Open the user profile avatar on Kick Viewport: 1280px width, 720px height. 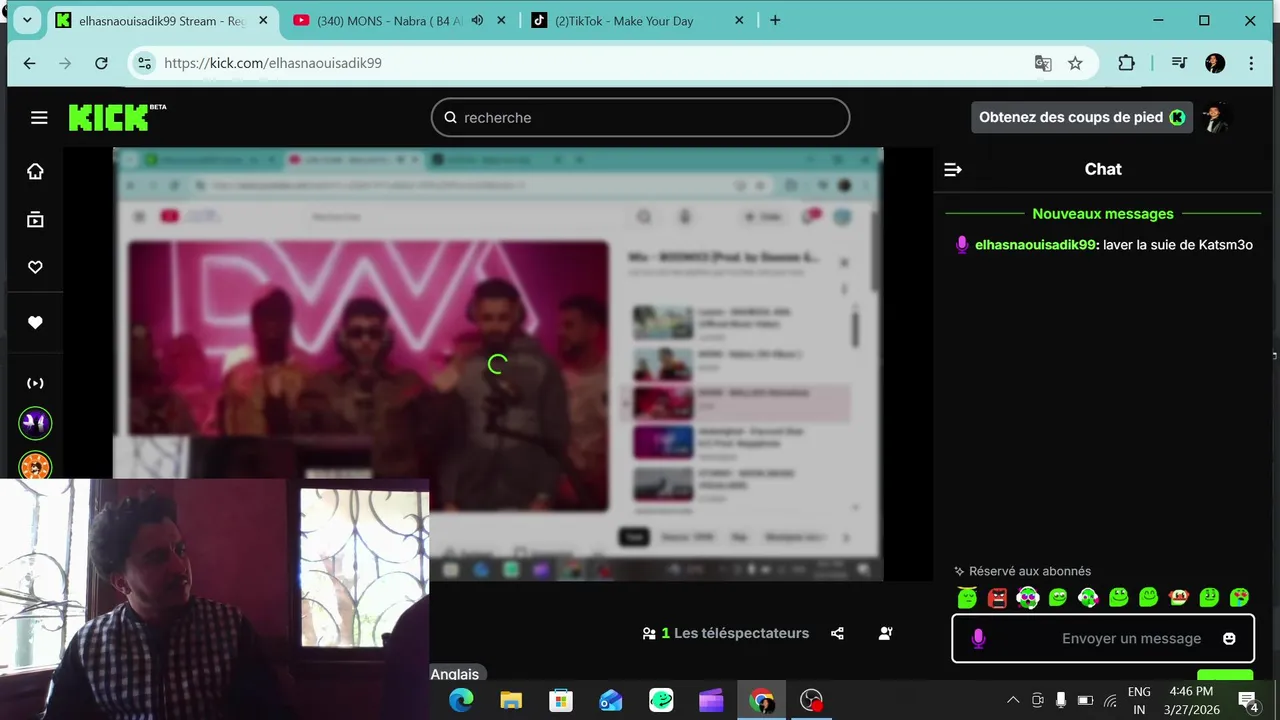[1215, 117]
